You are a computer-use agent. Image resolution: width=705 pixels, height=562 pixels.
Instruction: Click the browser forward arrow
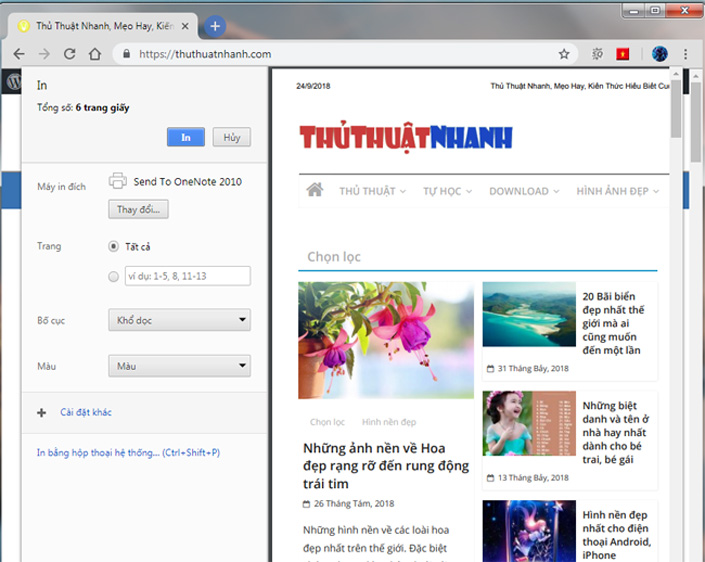[x=44, y=54]
